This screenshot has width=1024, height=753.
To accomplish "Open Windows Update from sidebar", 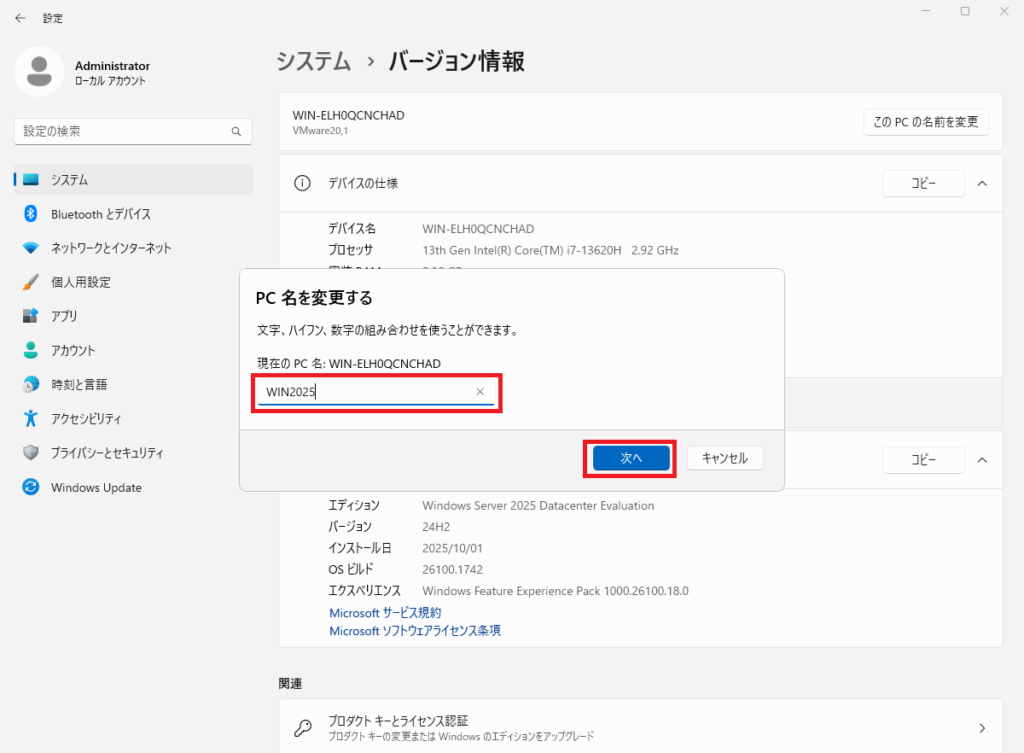I will [x=96, y=488].
